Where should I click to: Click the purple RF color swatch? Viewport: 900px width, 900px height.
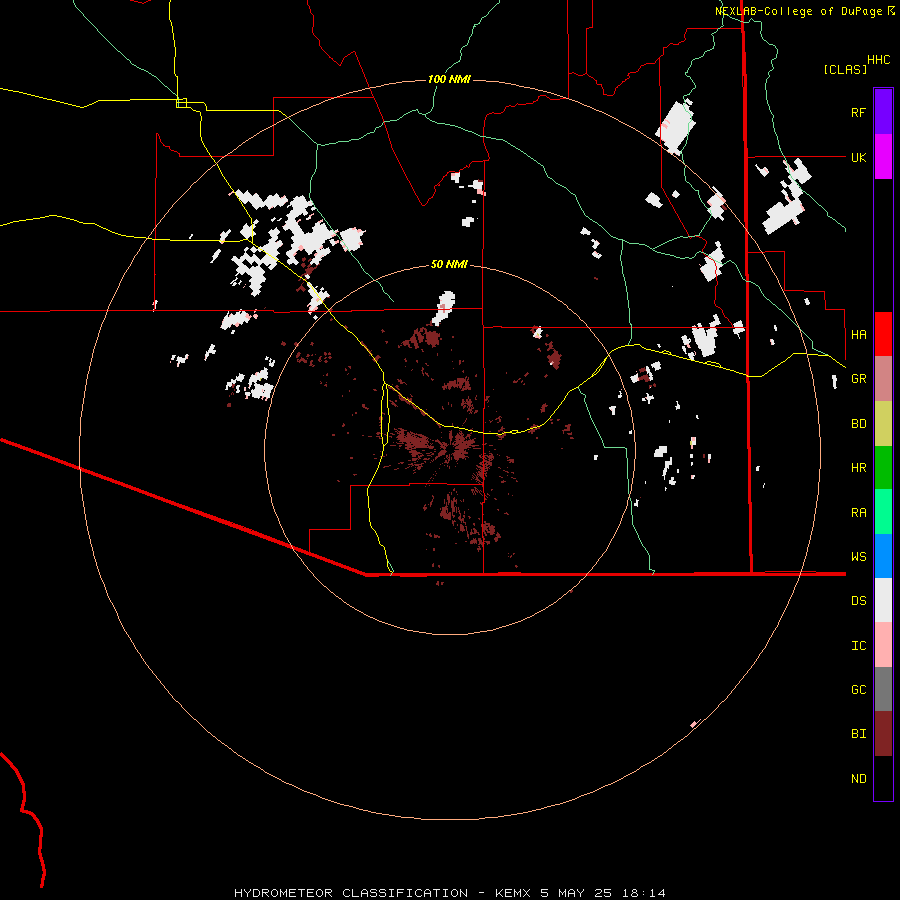883,112
